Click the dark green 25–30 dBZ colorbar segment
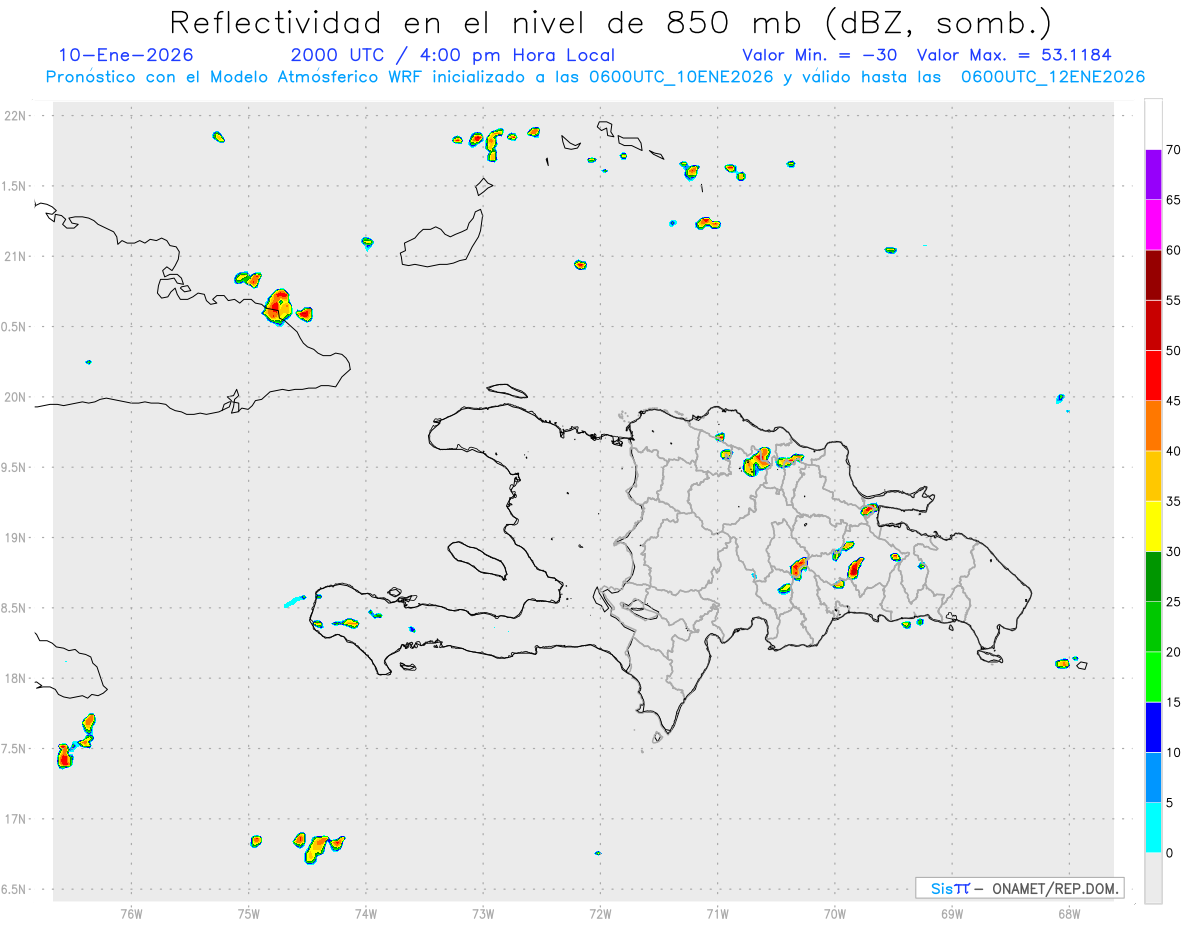Screen dimensions: 1200x927 [1153, 577]
